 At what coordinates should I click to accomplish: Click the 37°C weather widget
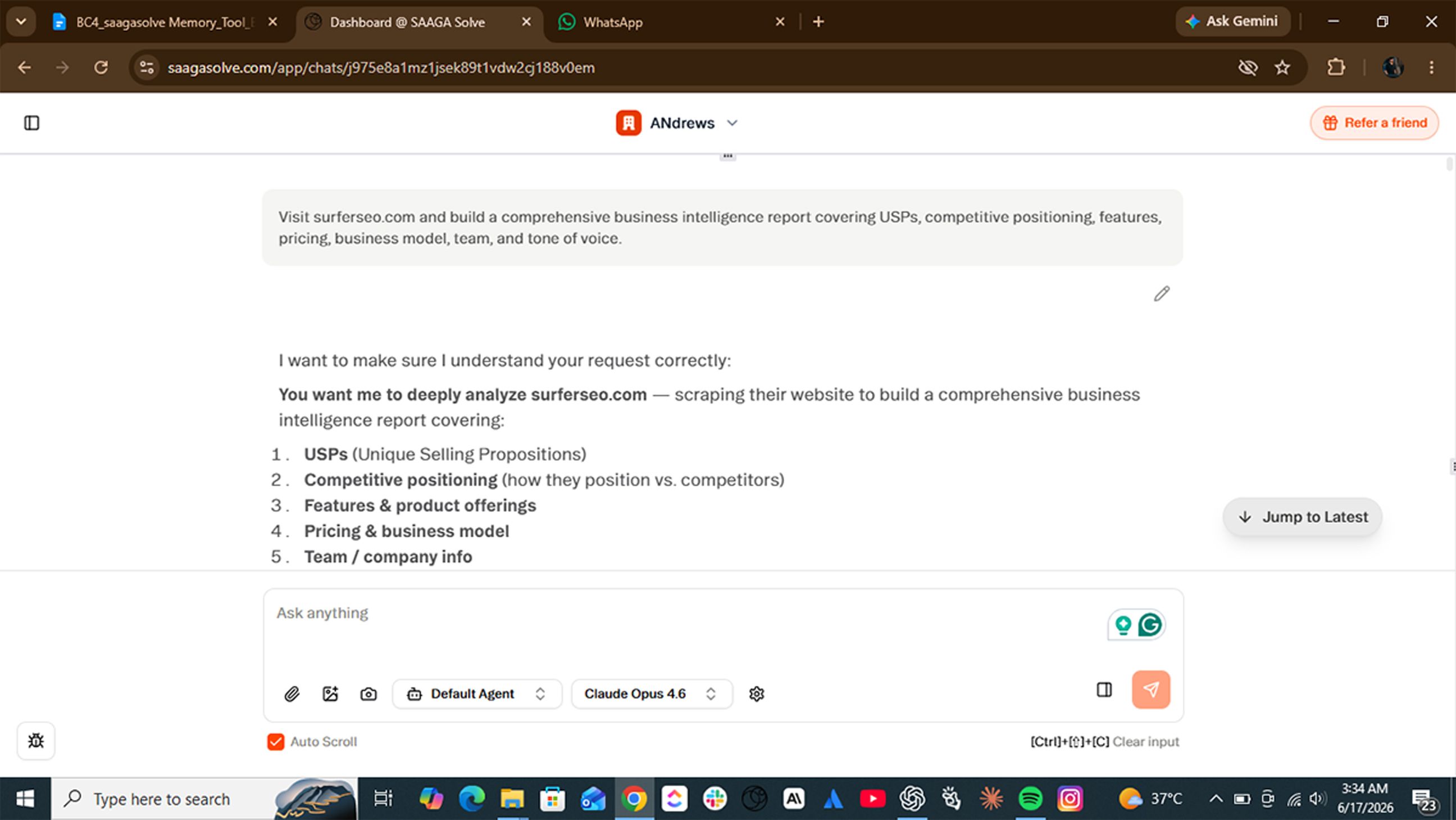click(x=1151, y=799)
